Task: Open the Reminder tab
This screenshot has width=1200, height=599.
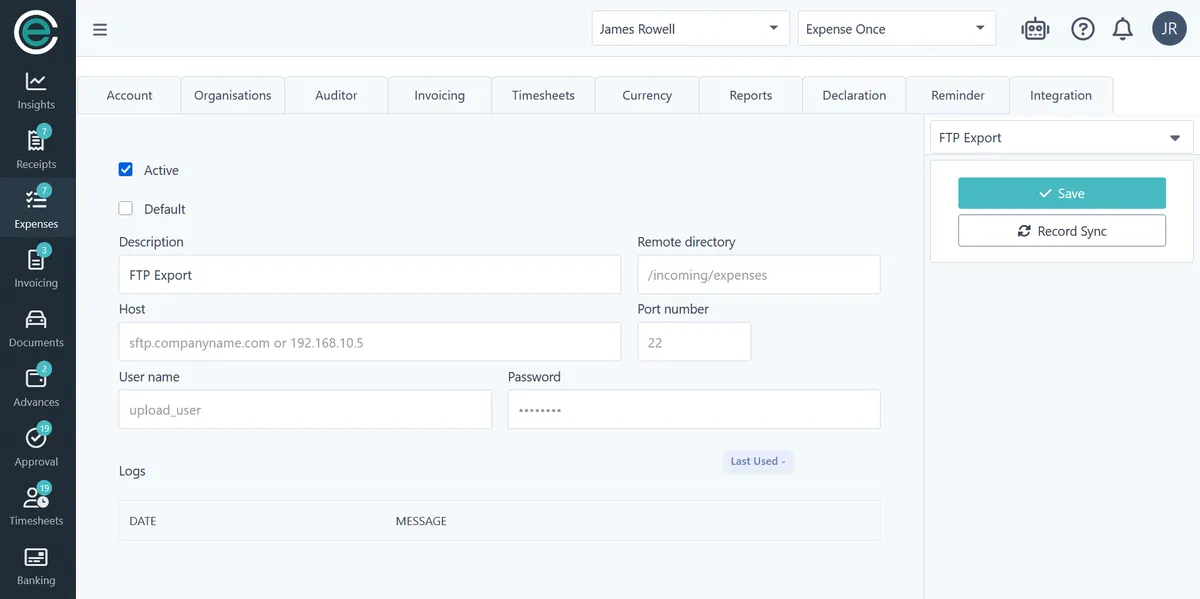Action: (x=958, y=95)
